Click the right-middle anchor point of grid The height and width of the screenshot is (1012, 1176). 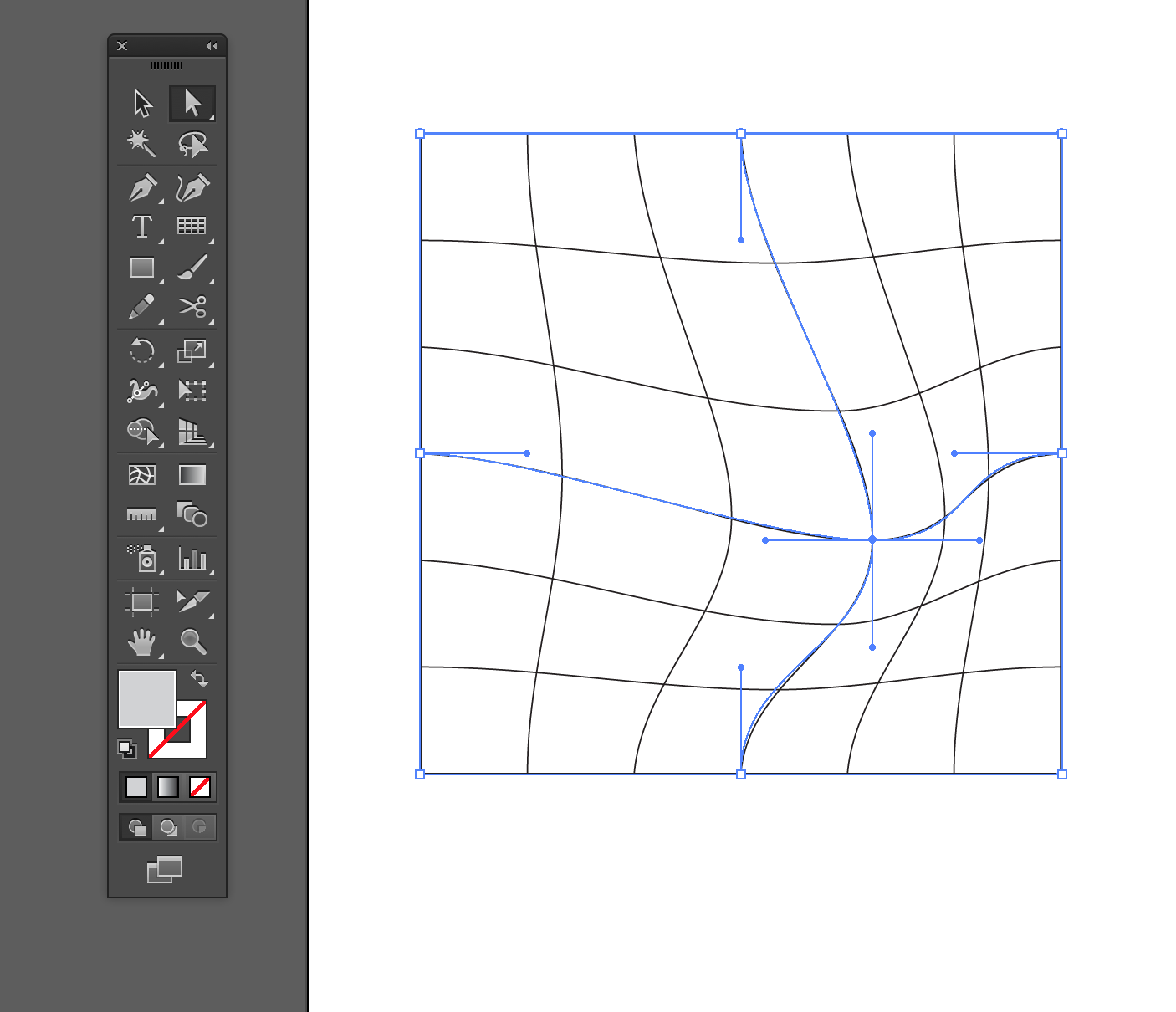[x=1062, y=453]
